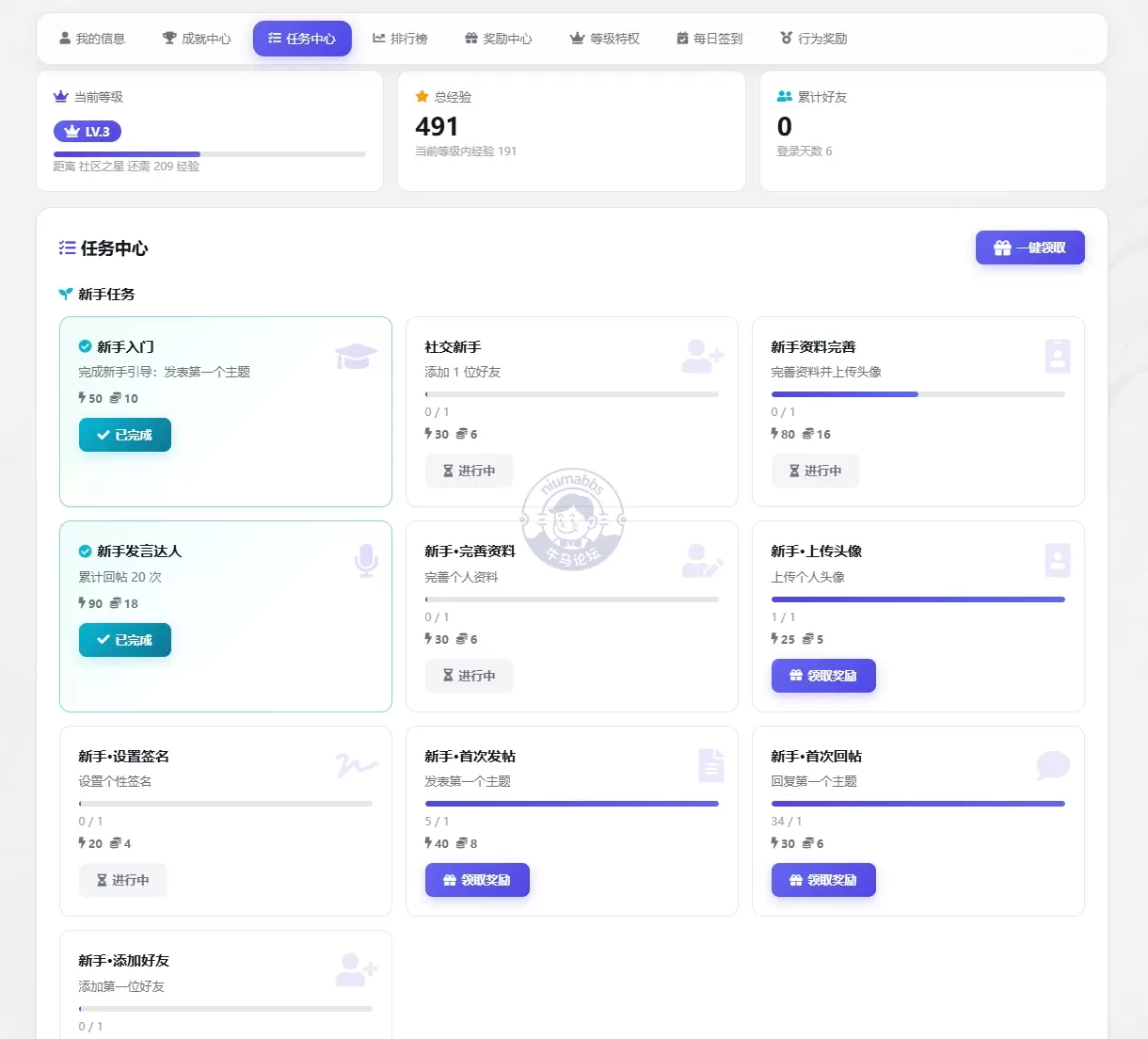Image resolution: width=1148 pixels, height=1039 pixels.
Task: Click document icon on 新手•首次发帖 card
Action: (x=711, y=766)
